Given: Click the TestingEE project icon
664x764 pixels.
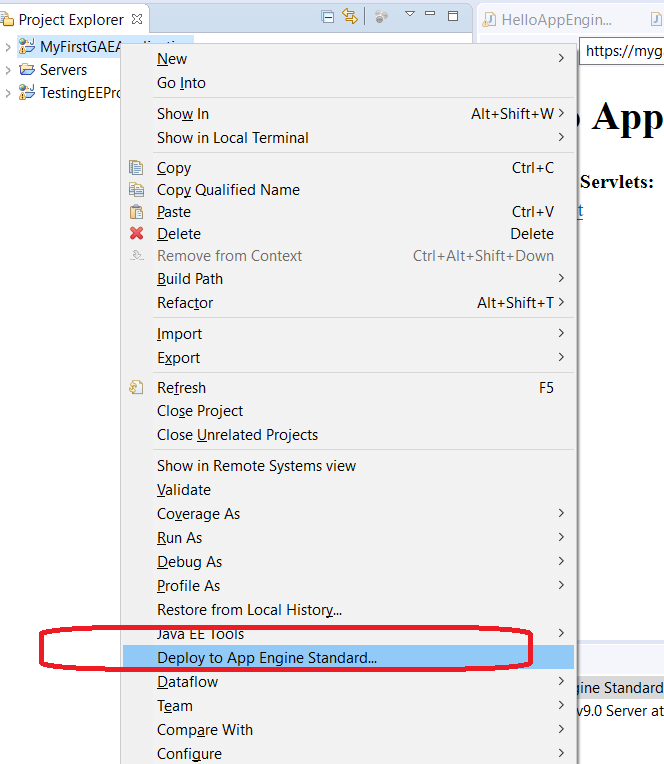Looking at the screenshot, I should coord(27,93).
